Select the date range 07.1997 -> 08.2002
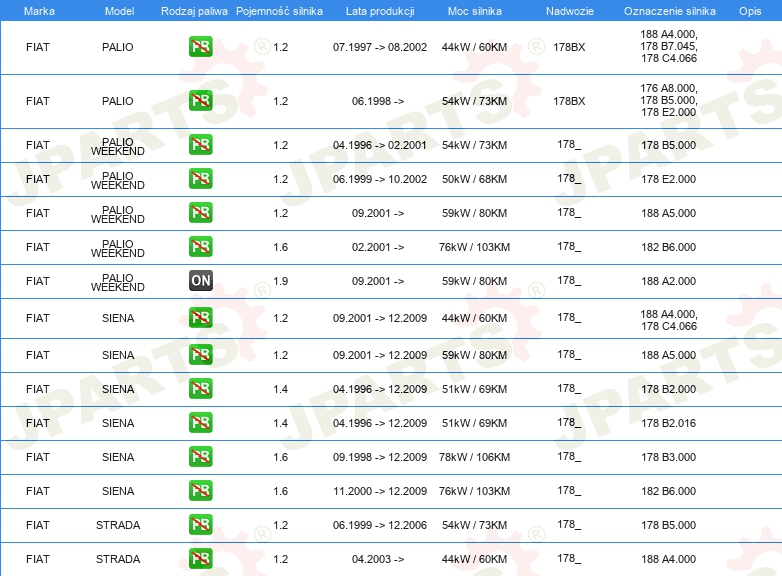The width and height of the screenshot is (782, 576). click(x=380, y=47)
